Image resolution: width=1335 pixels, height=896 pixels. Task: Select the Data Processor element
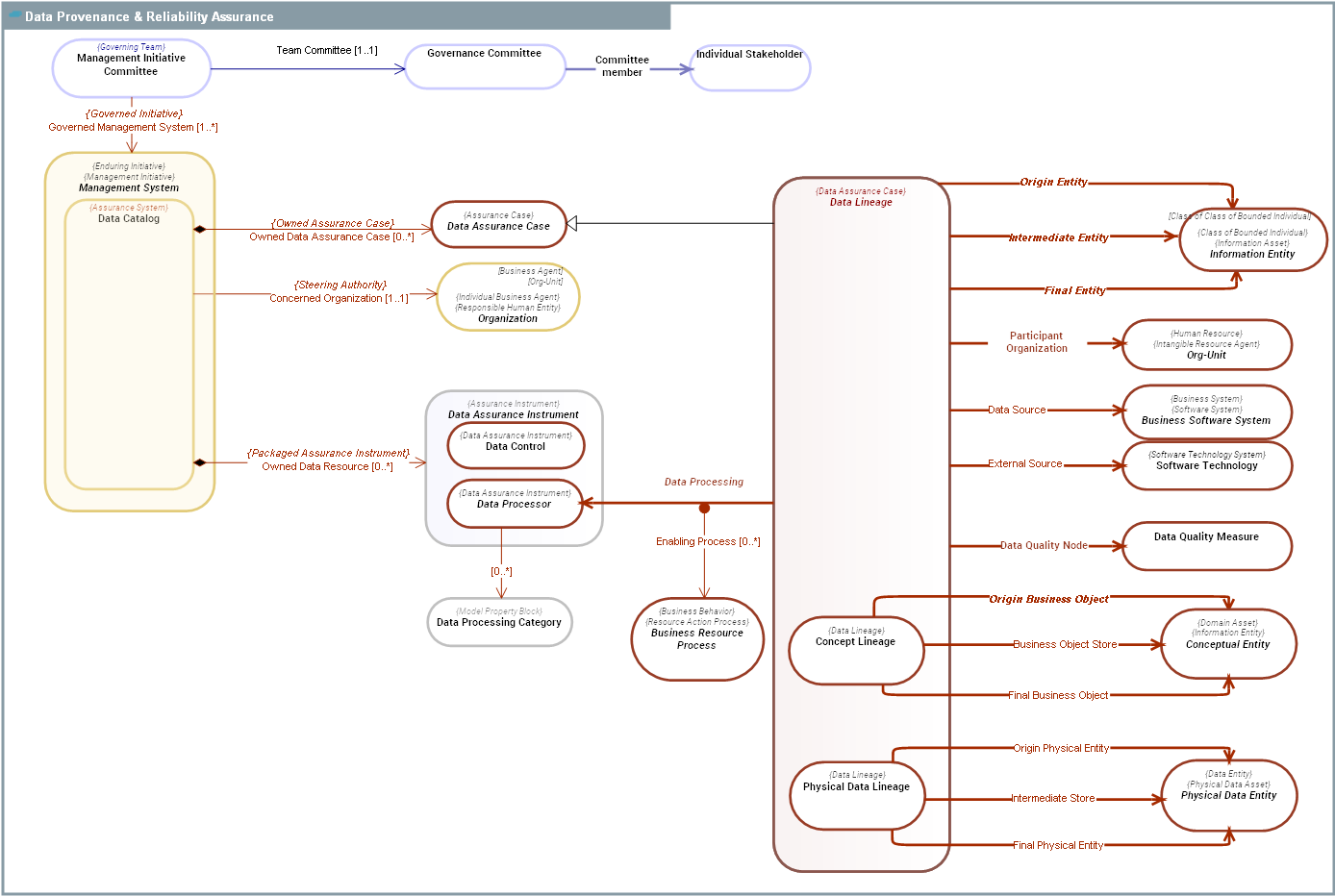point(516,503)
